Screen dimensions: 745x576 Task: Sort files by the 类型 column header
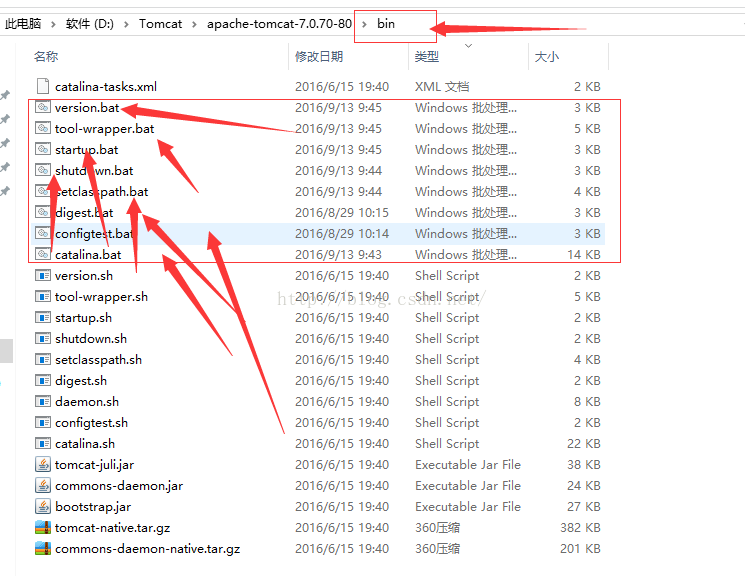[x=427, y=57]
